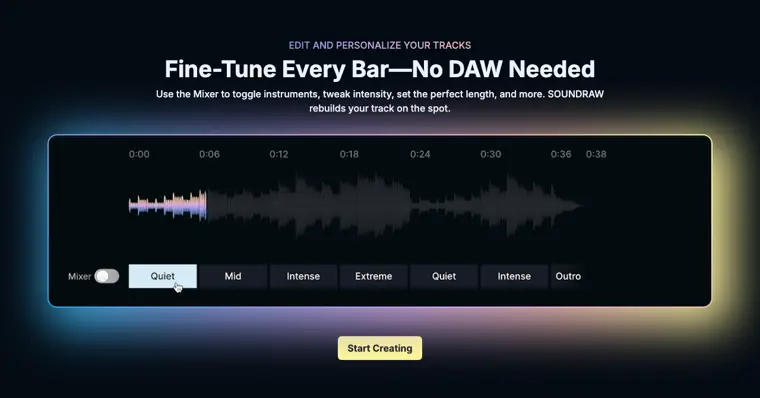Click the gray unplayed waveform section
This screenshot has height=398, width=760.
point(395,206)
